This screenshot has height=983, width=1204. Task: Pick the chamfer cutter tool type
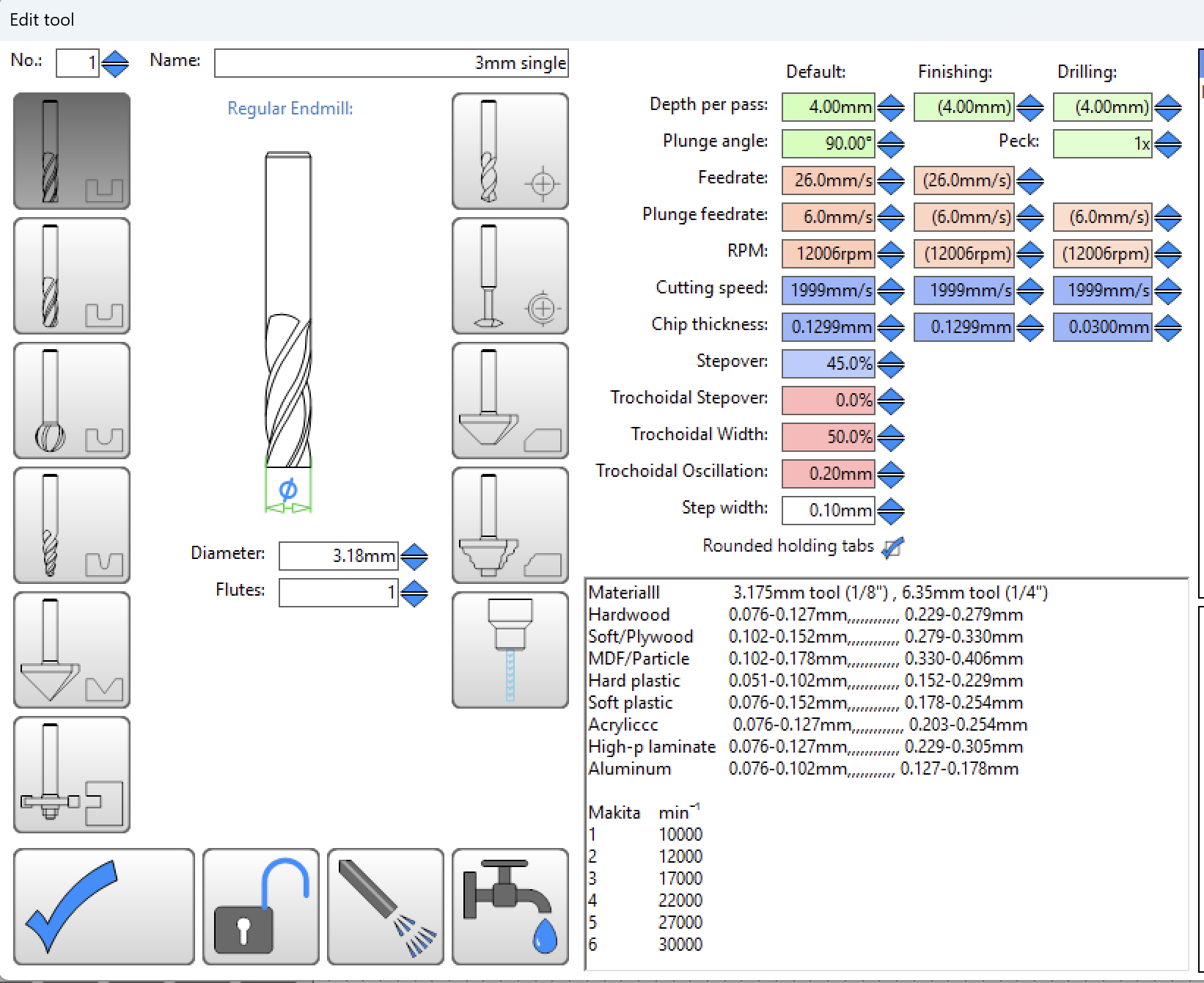pos(510,401)
